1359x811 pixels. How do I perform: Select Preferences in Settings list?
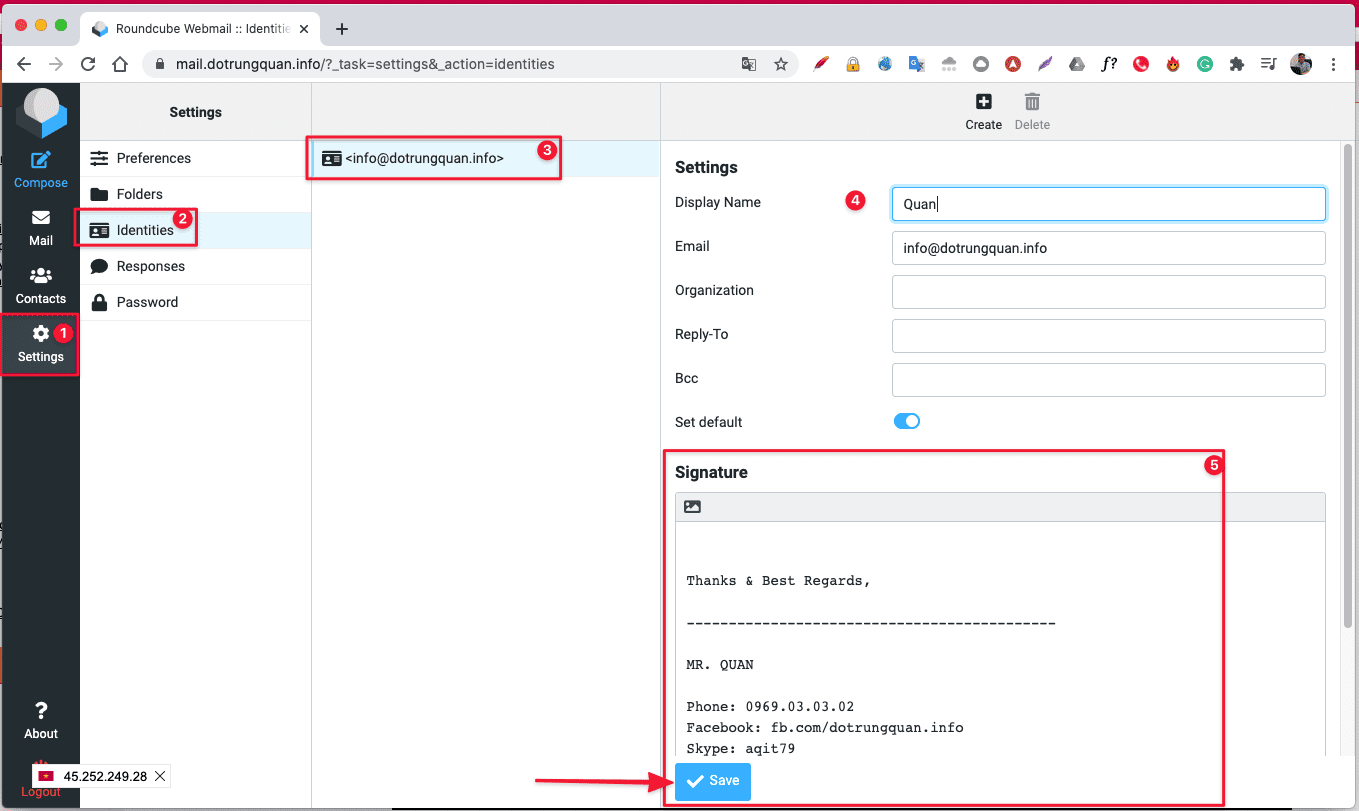[153, 158]
